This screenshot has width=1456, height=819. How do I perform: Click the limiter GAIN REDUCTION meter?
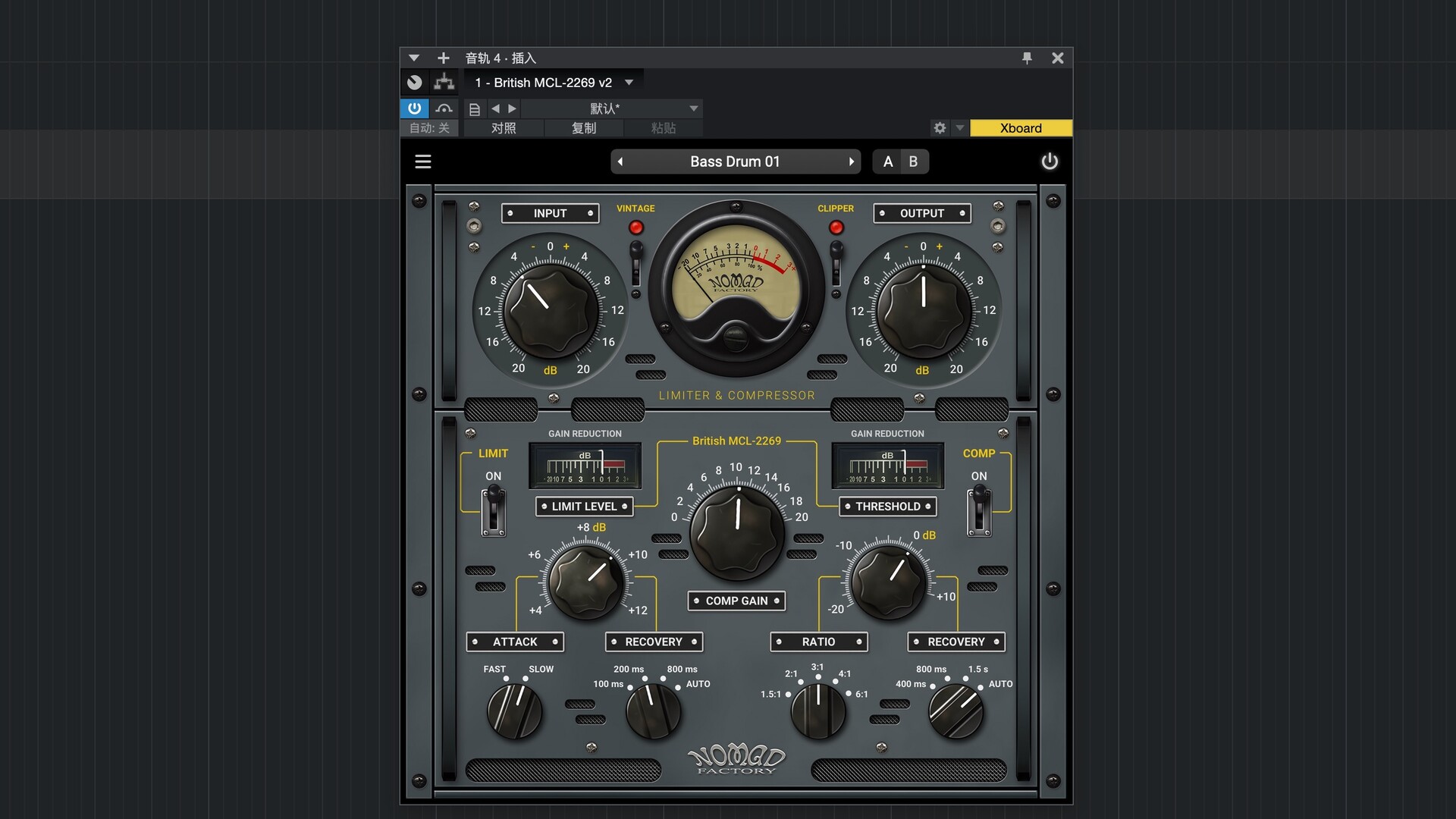(585, 466)
